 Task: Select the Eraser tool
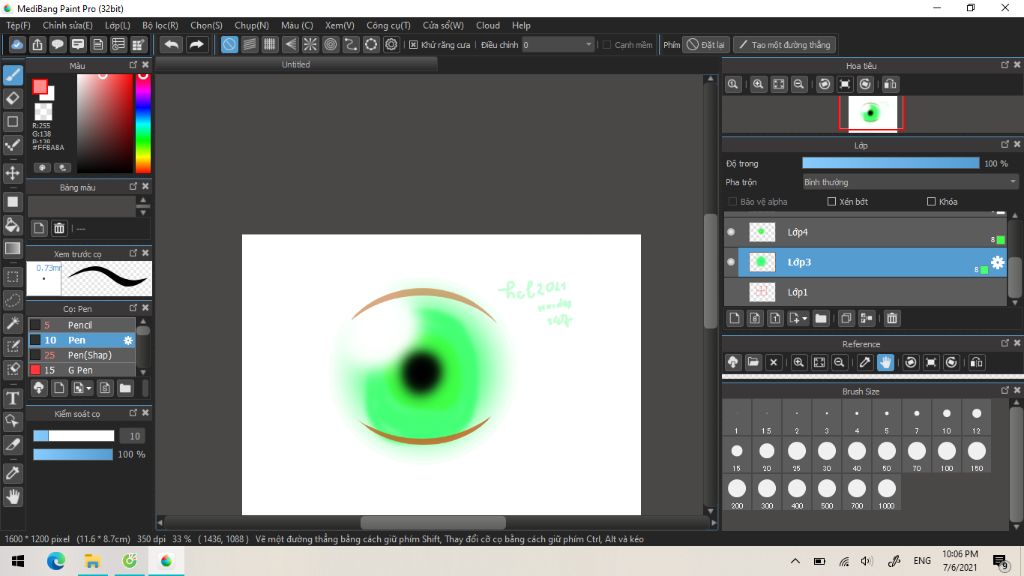pos(12,99)
